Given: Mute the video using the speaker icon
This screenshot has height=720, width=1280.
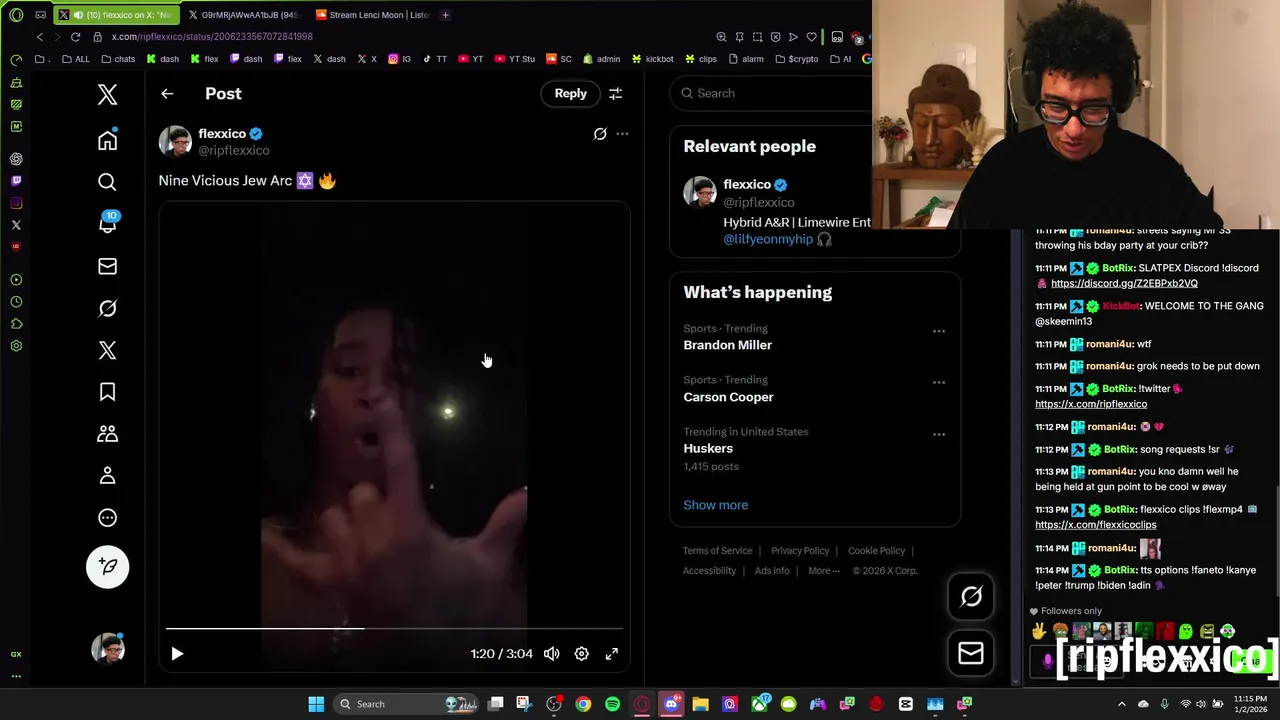Looking at the screenshot, I should (x=551, y=654).
